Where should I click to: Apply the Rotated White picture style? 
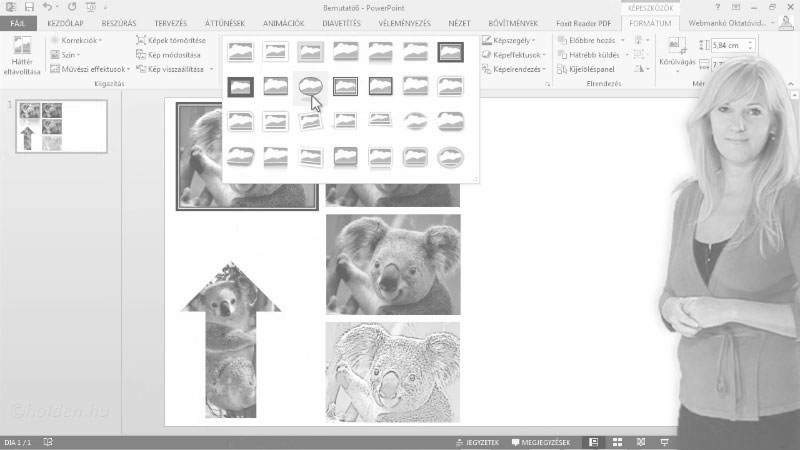[x=310, y=121]
